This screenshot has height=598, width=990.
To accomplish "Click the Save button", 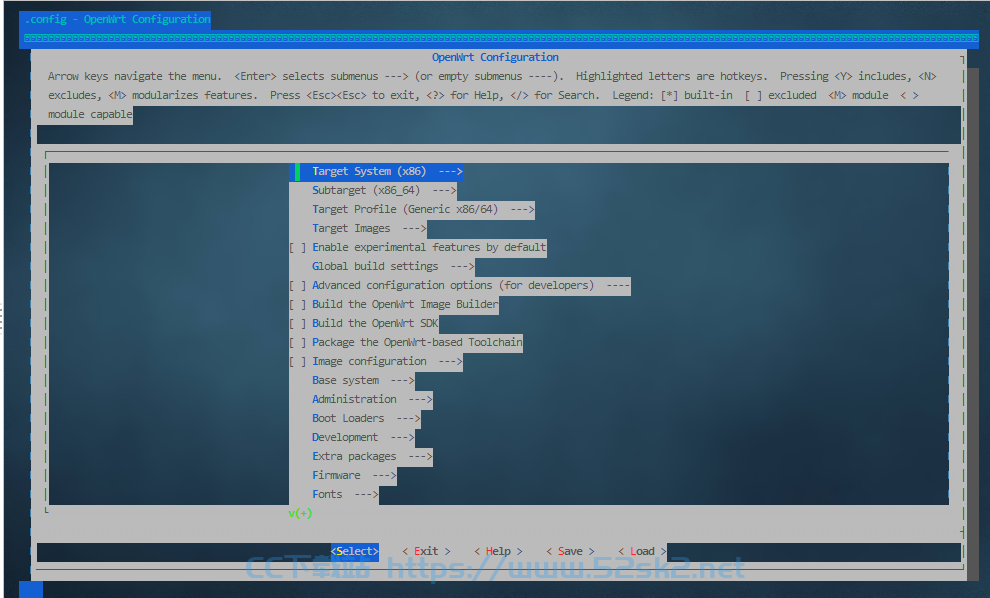I will click(x=570, y=551).
